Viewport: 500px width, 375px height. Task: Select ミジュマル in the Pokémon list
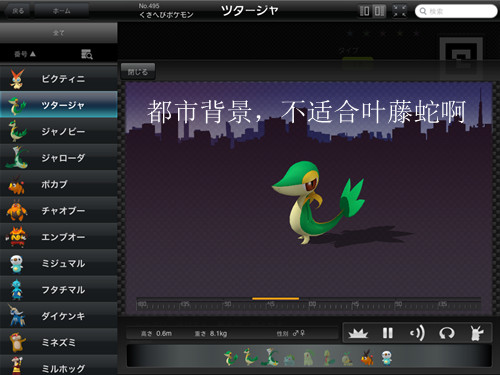coord(59,263)
